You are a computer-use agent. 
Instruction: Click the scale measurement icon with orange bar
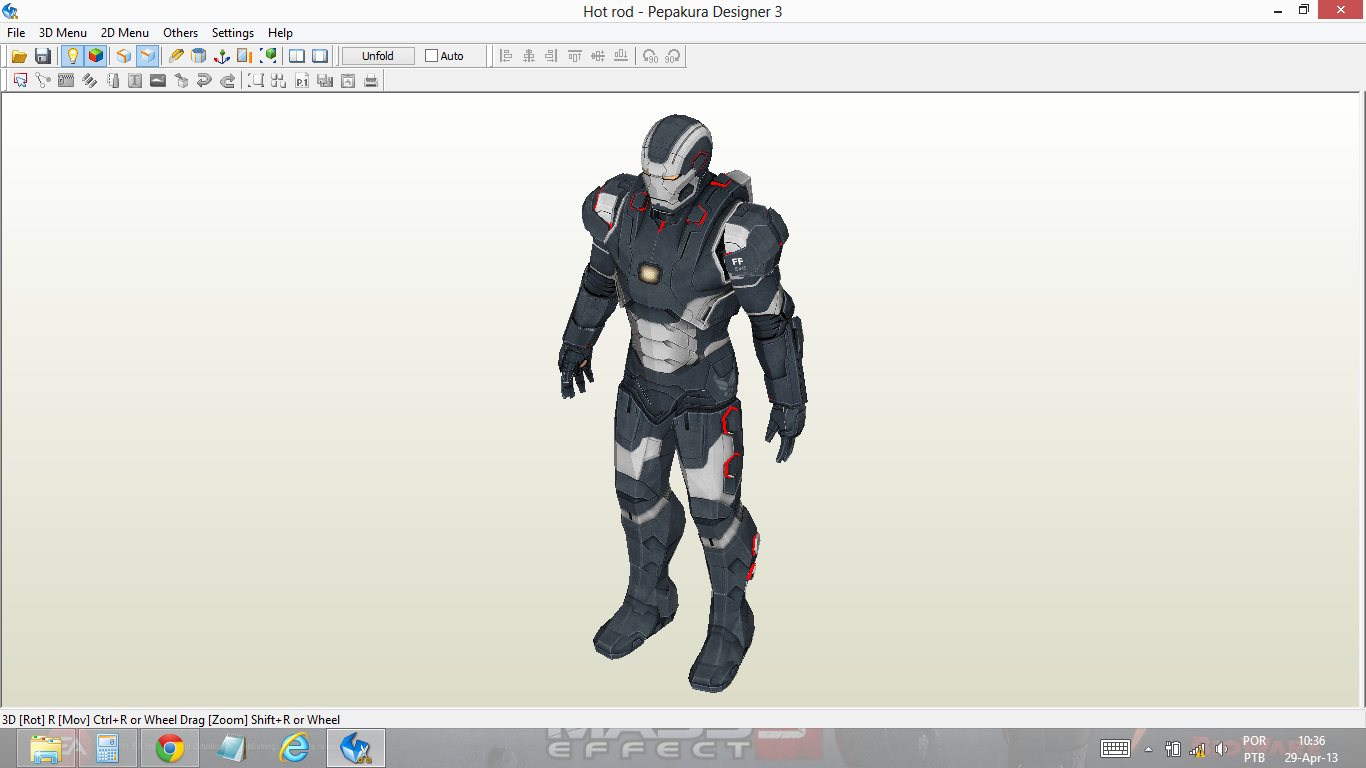pos(245,56)
